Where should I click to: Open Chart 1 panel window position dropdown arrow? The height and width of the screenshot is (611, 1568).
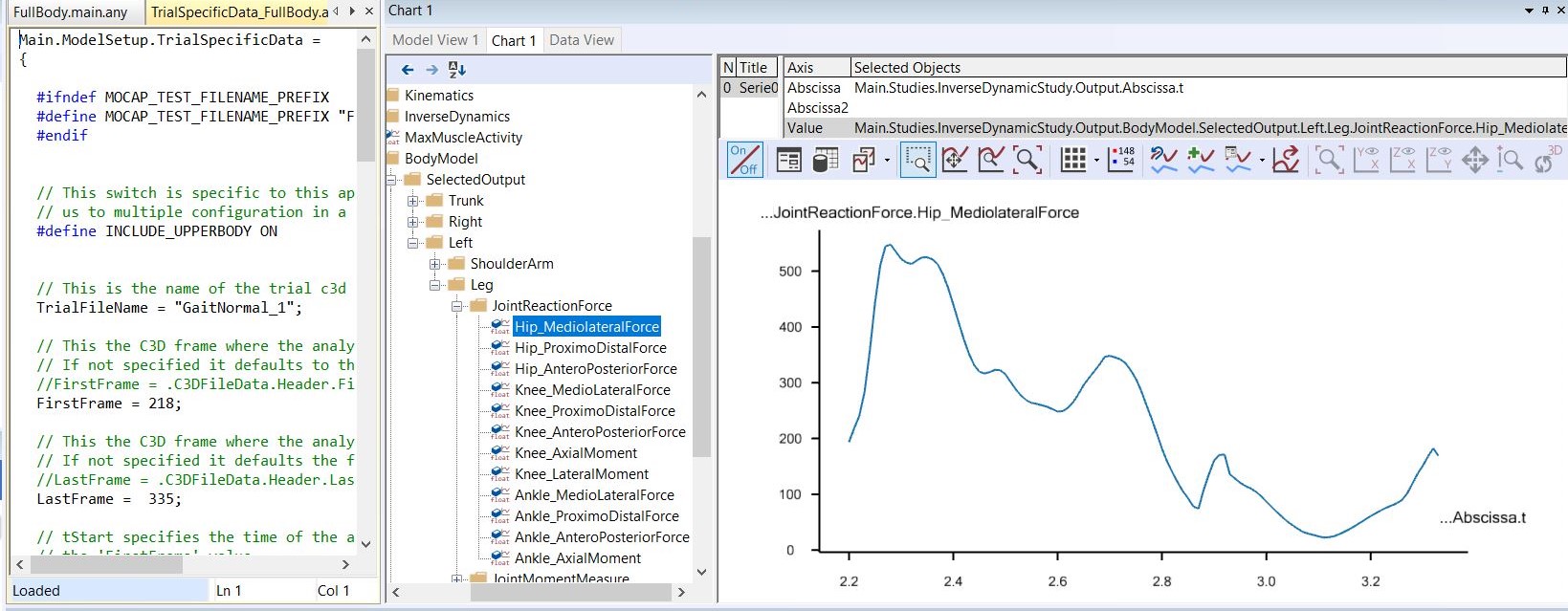point(1529,11)
